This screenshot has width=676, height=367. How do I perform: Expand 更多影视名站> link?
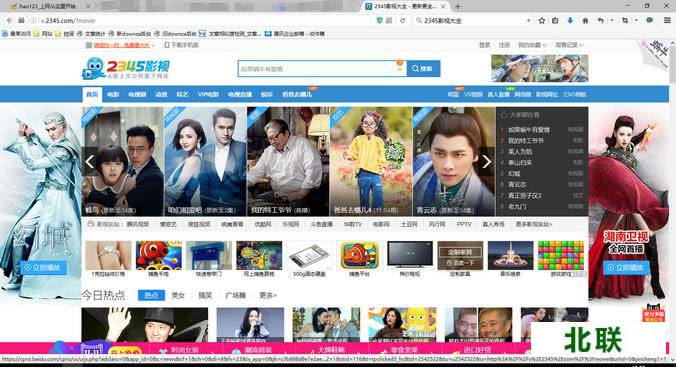tap(534, 224)
